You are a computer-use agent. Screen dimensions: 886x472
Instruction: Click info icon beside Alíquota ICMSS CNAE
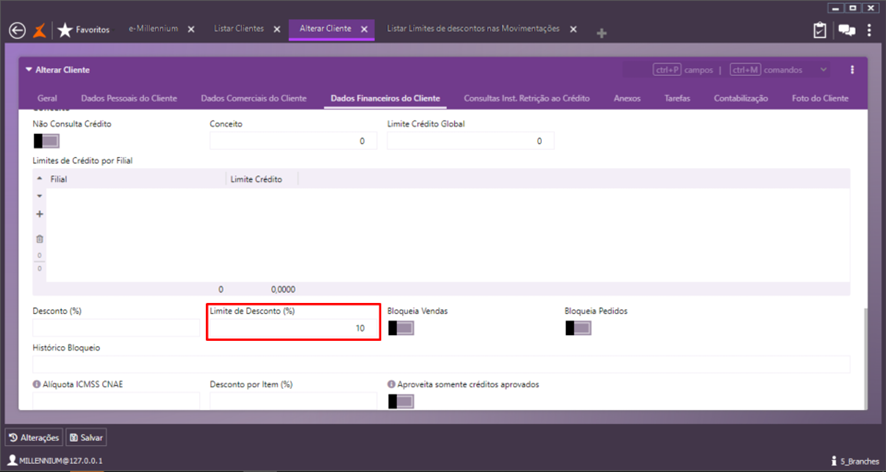[37, 384]
